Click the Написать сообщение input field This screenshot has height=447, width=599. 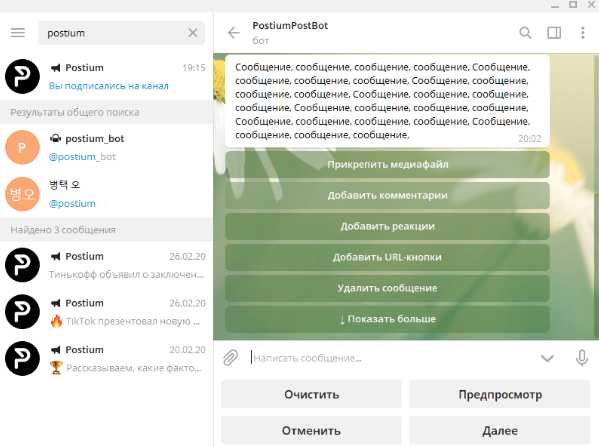point(392,358)
